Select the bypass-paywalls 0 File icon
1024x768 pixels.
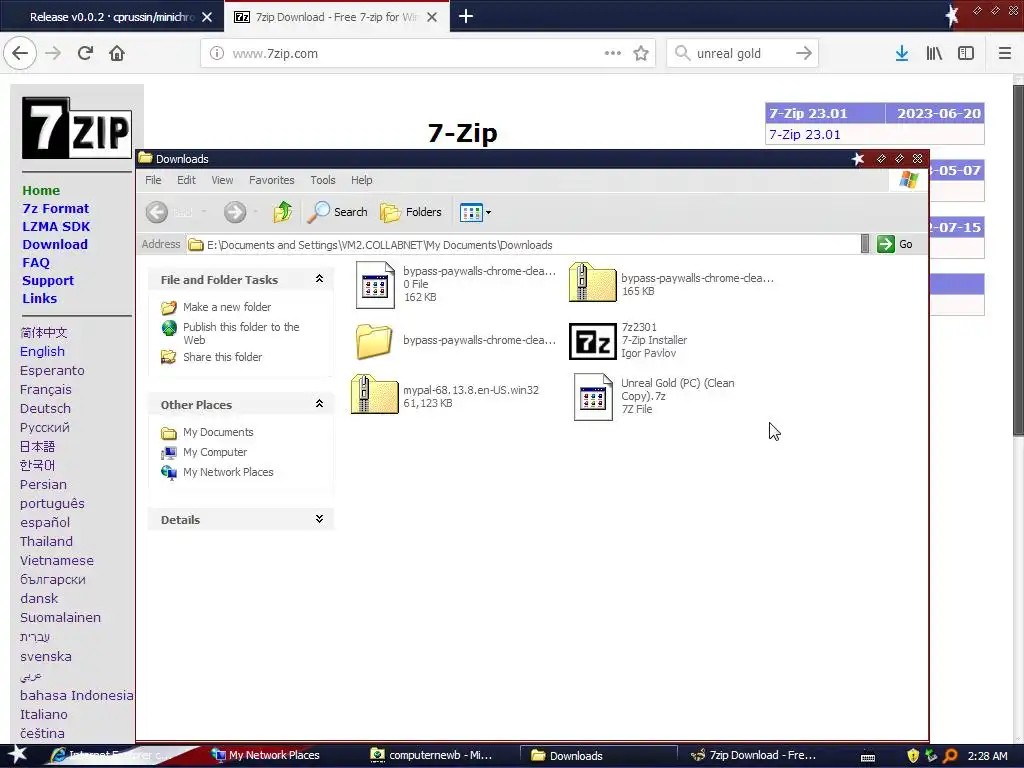click(x=375, y=285)
